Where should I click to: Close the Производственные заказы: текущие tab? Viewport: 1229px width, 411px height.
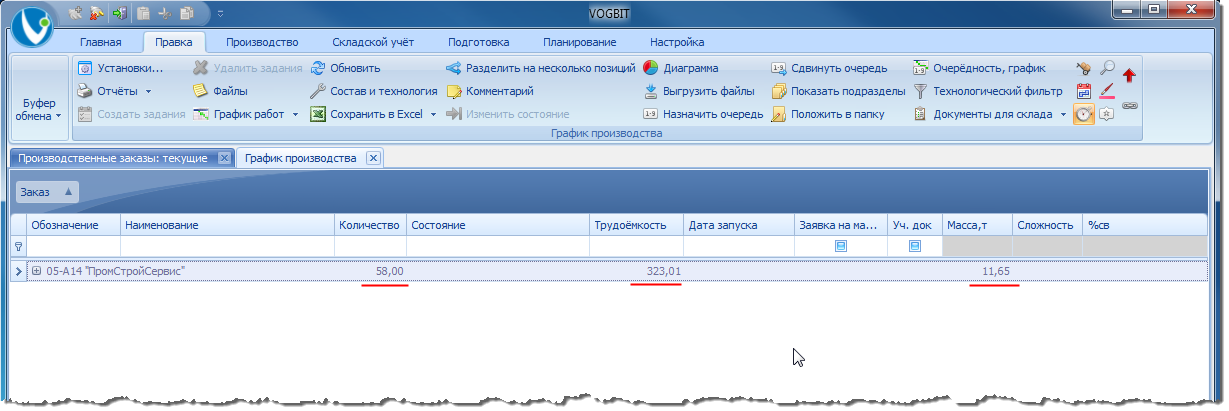click(x=224, y=158)
